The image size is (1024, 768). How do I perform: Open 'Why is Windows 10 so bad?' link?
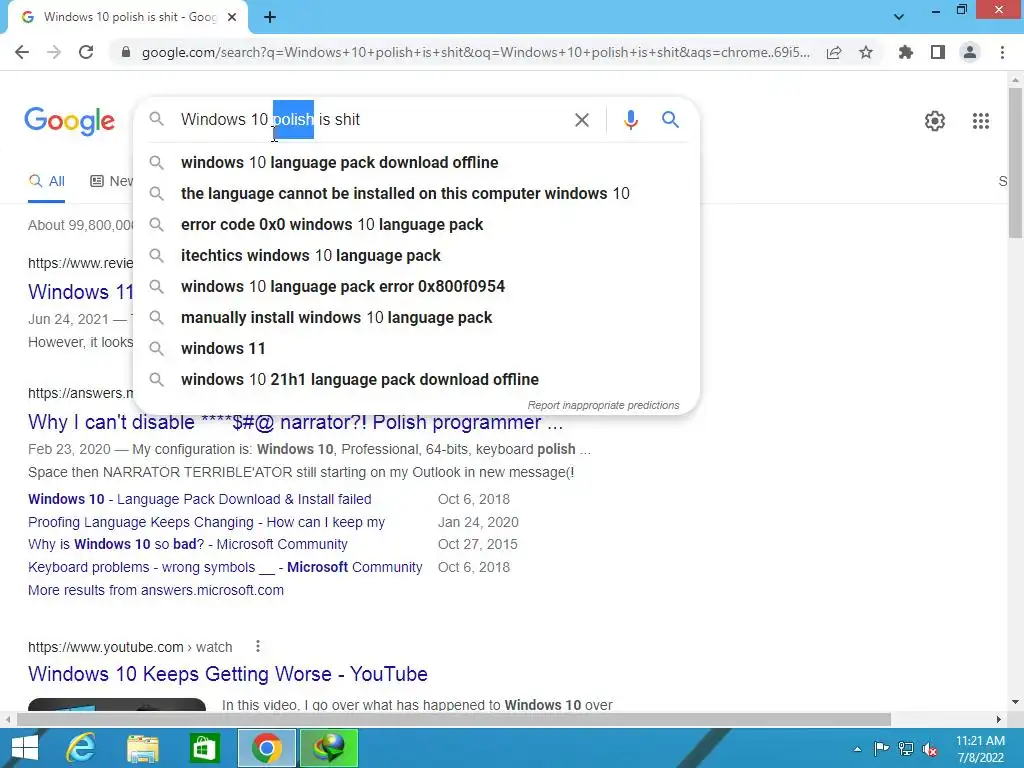(x=187, y=545)
